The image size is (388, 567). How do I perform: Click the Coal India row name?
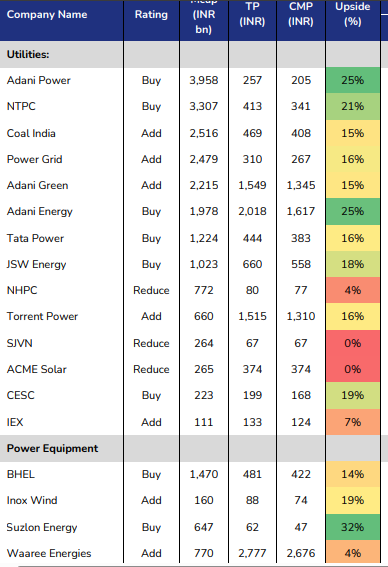(x=31, y=133)
